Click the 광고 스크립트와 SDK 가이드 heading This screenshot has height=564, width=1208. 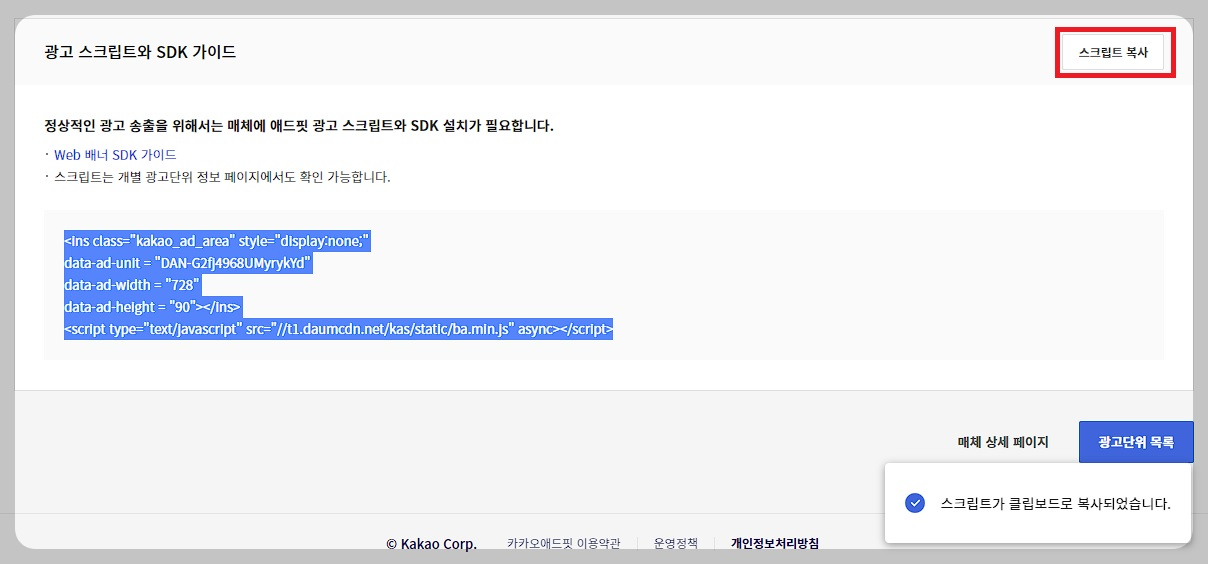click(140, 52)
